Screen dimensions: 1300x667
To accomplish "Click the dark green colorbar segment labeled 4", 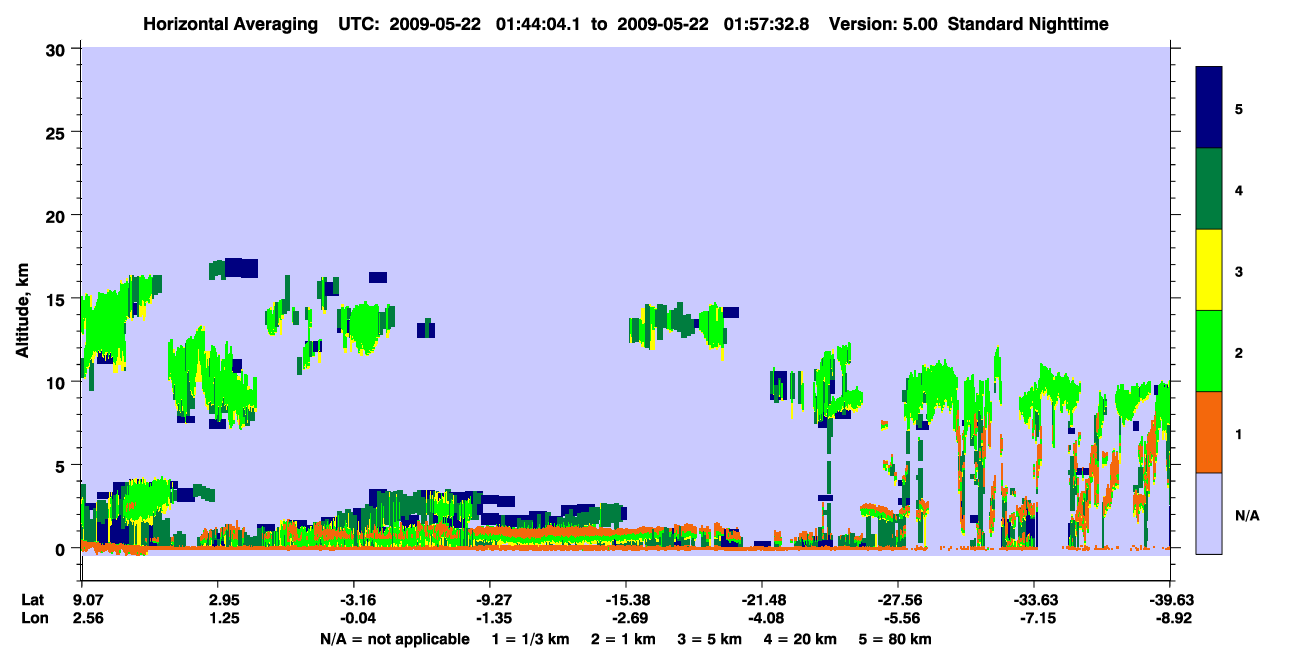I will (1209, 189).
